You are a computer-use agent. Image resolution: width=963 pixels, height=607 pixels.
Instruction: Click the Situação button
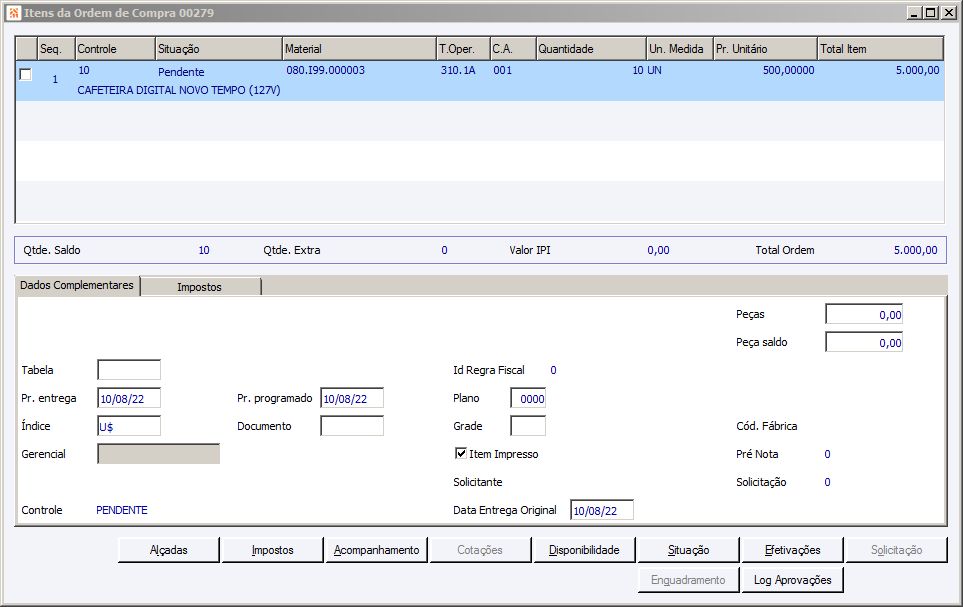pyautogui.click(x=688, y=550)
